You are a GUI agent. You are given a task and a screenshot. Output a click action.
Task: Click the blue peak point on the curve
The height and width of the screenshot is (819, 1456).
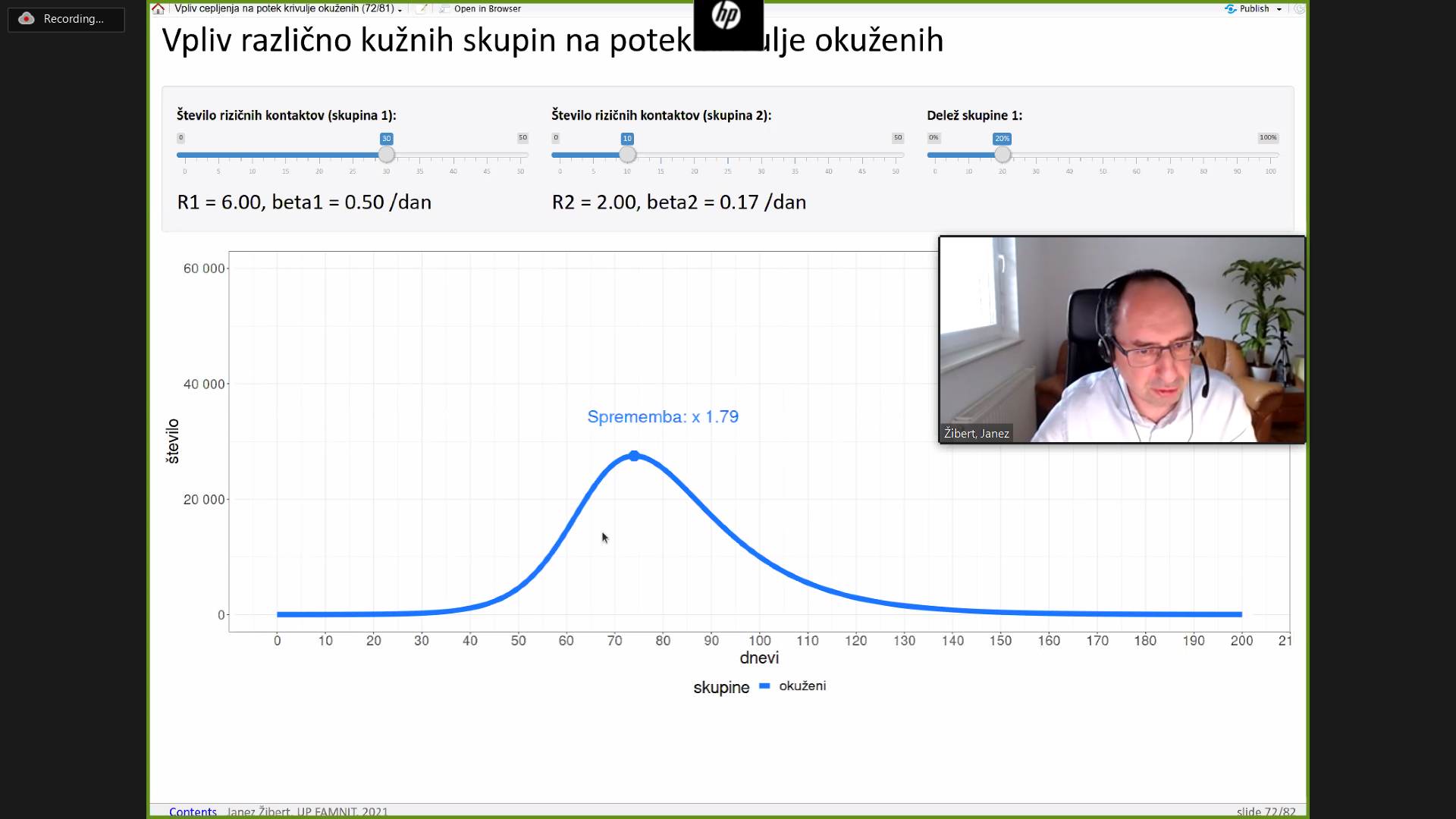635,456
